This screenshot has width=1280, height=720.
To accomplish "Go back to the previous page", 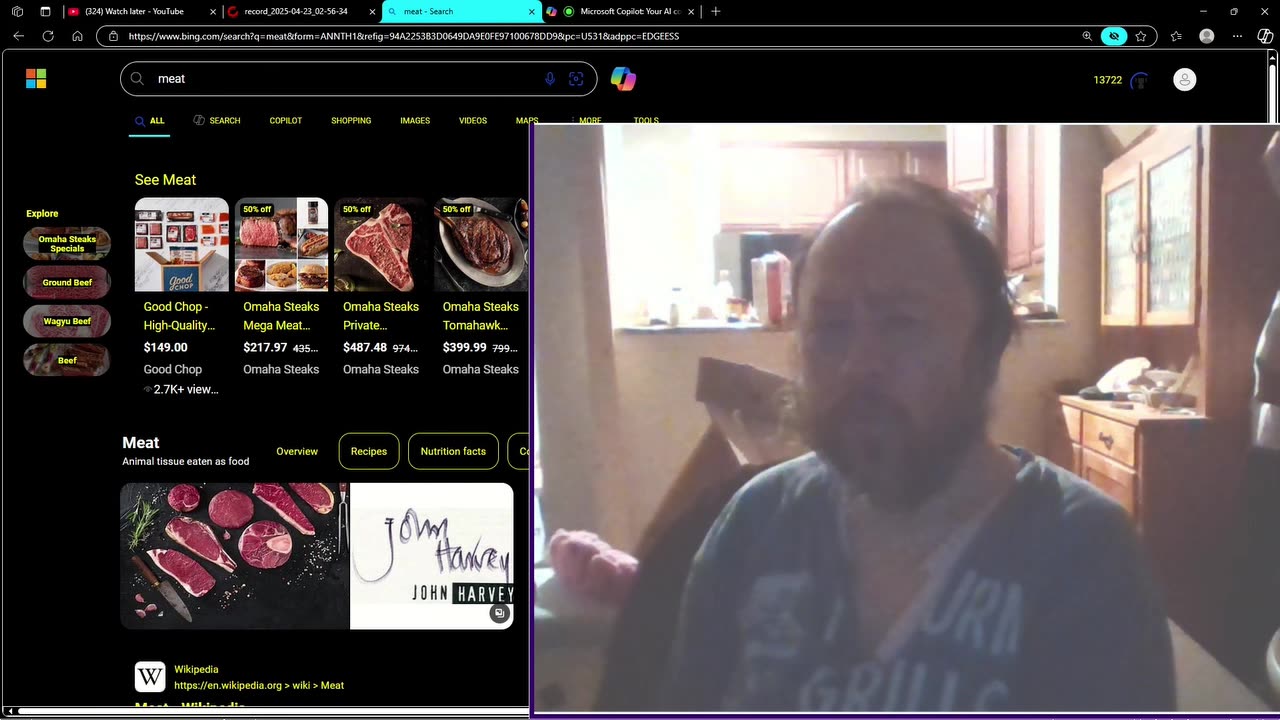I will pos(18,36).
